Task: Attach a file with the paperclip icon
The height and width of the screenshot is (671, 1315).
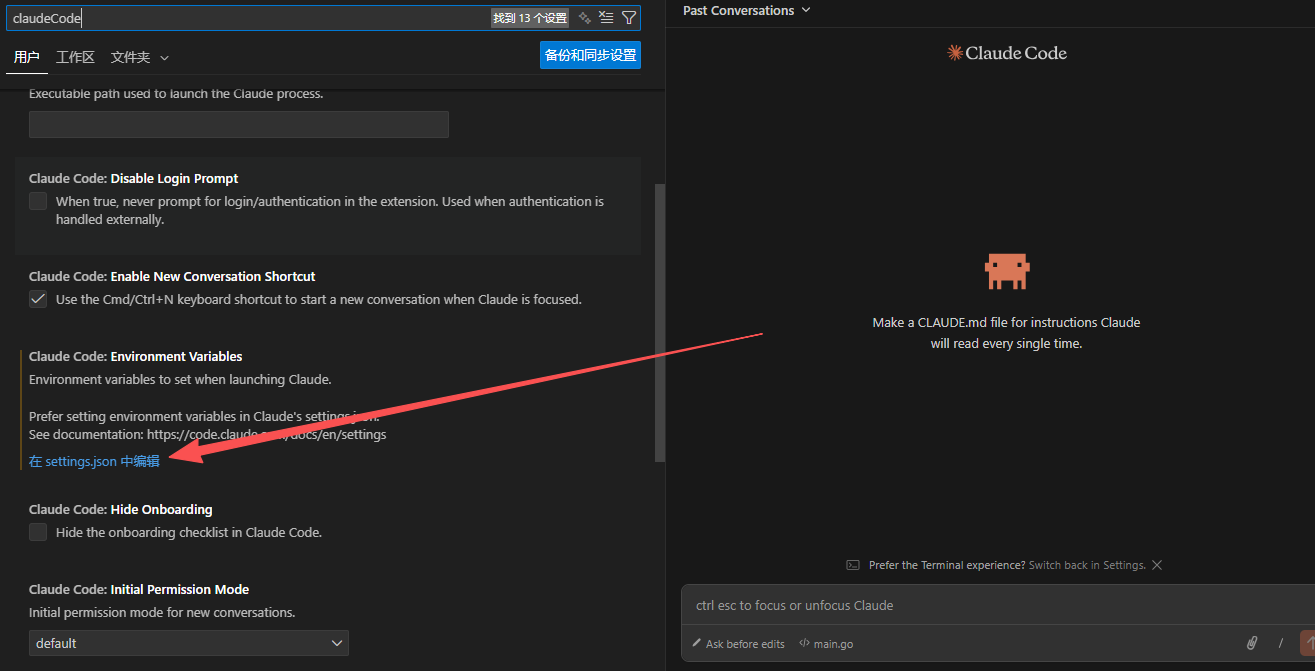Action: (1251, 643)
